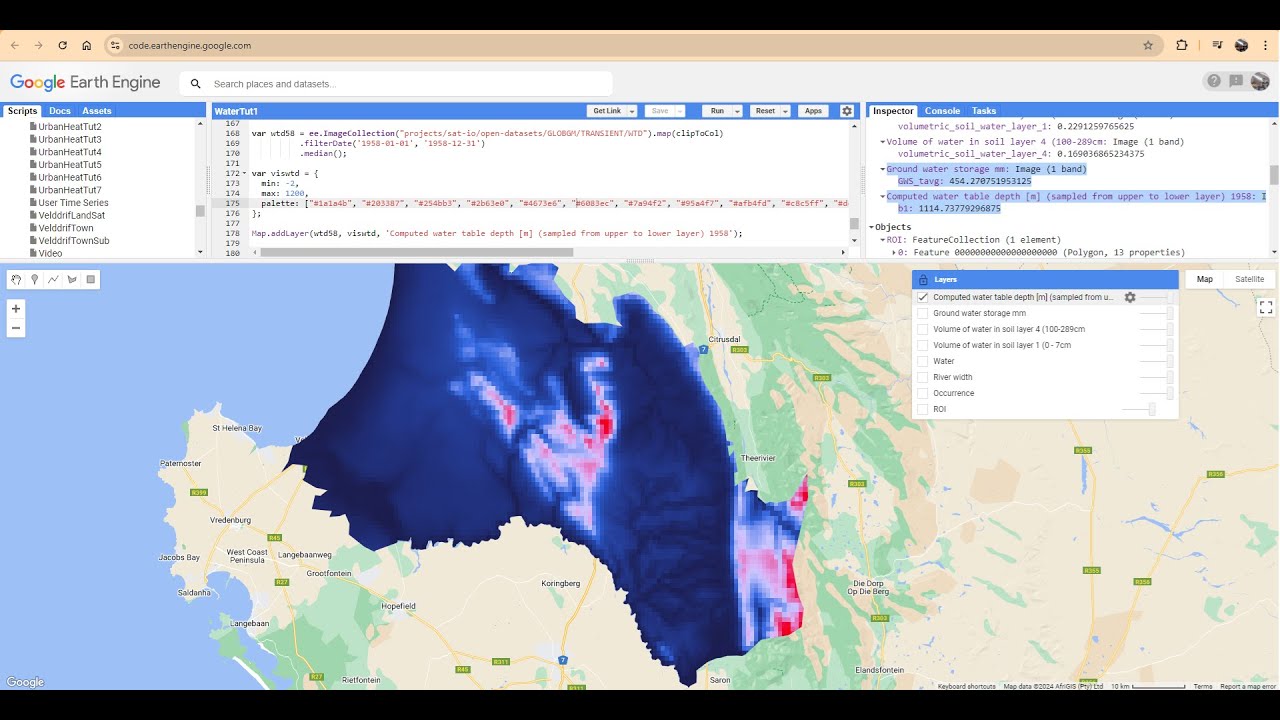Uncheck Computed water table depth layer

pos(923,297)
